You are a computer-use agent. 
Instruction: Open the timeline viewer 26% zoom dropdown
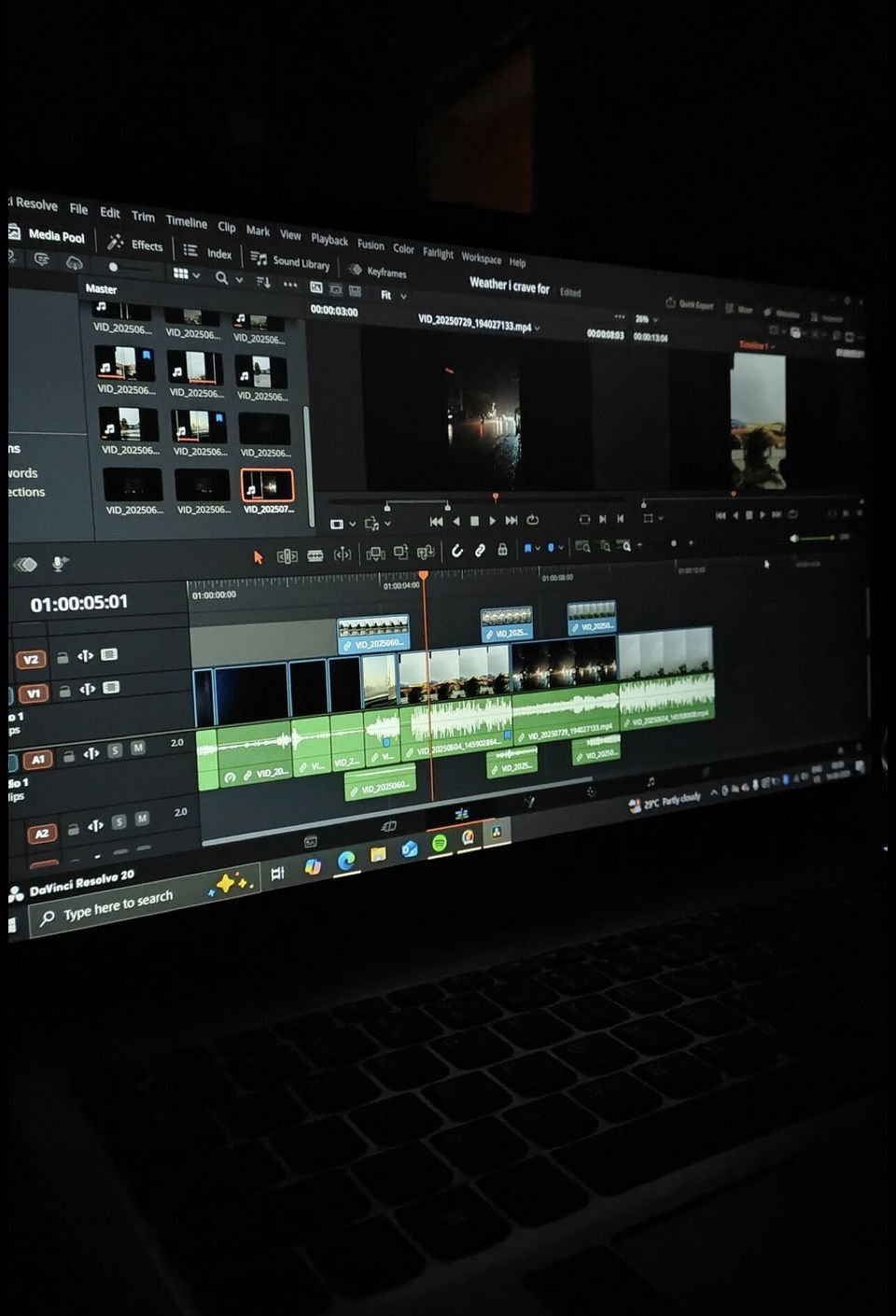coord(646,319)
